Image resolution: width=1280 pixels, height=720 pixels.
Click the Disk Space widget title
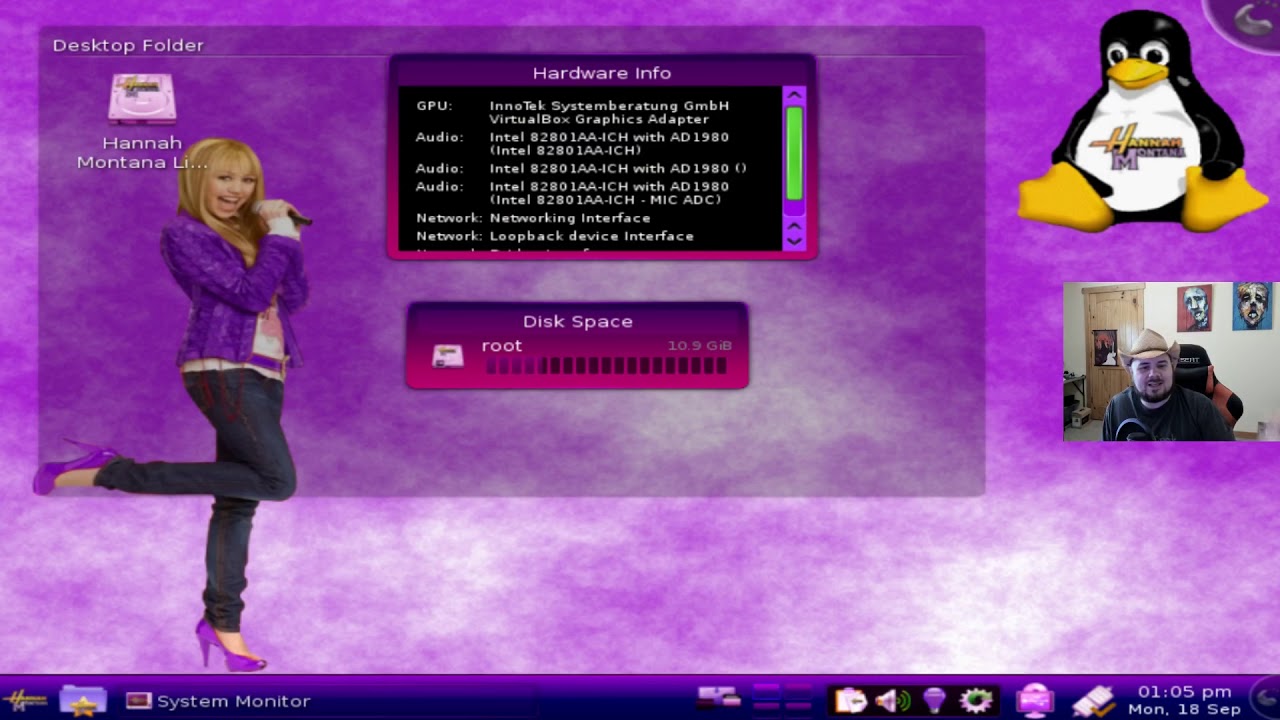(577, 321)
